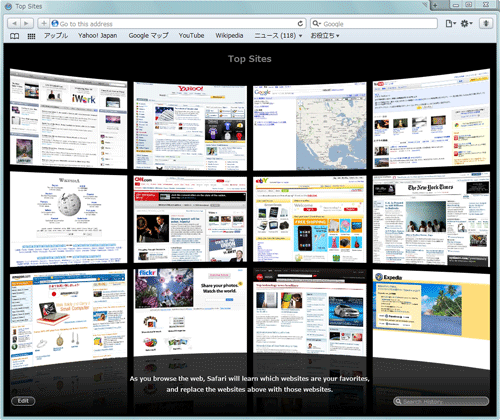
Task: Reload the page with the refresh icon
Action: click(300, 23)
